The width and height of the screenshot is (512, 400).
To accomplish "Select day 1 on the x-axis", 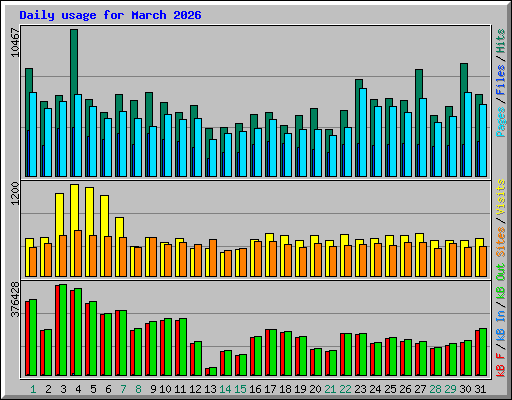I will 33,389.
